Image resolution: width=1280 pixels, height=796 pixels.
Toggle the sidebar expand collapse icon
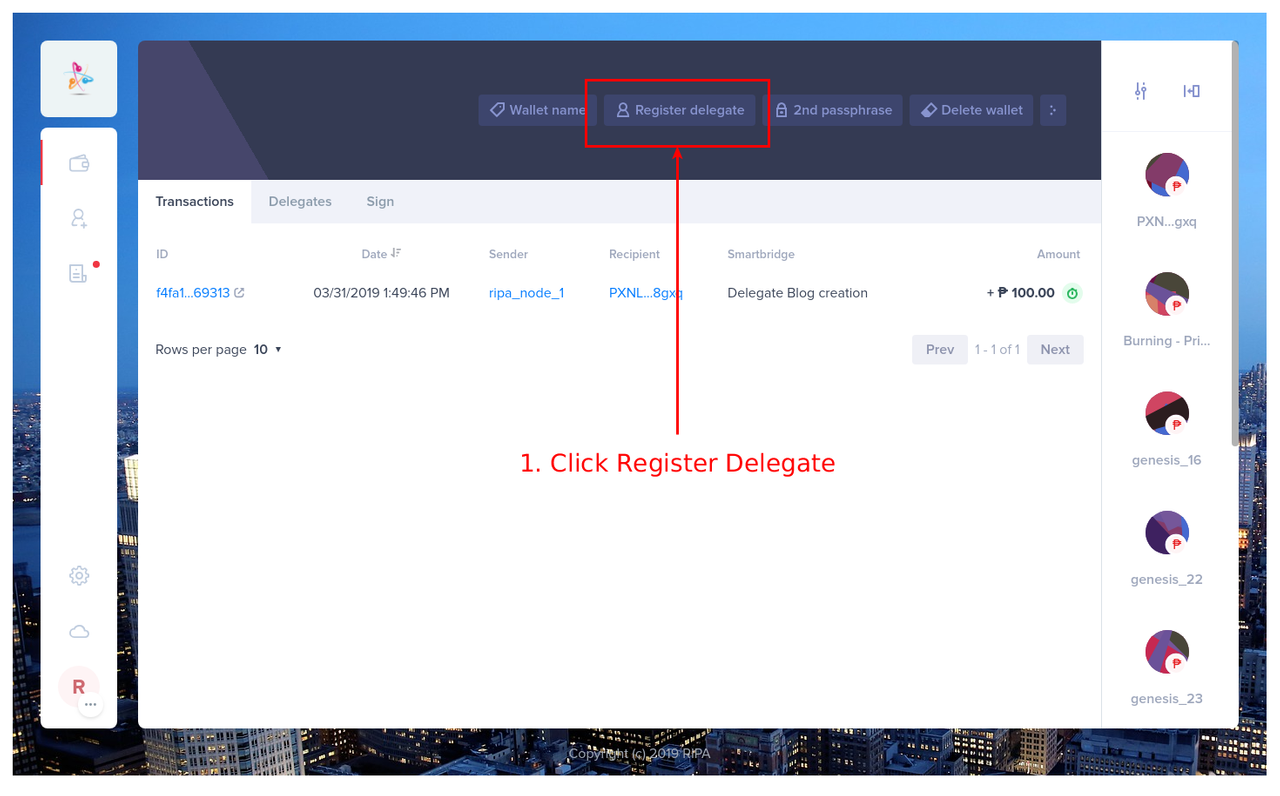[1191, 91]
